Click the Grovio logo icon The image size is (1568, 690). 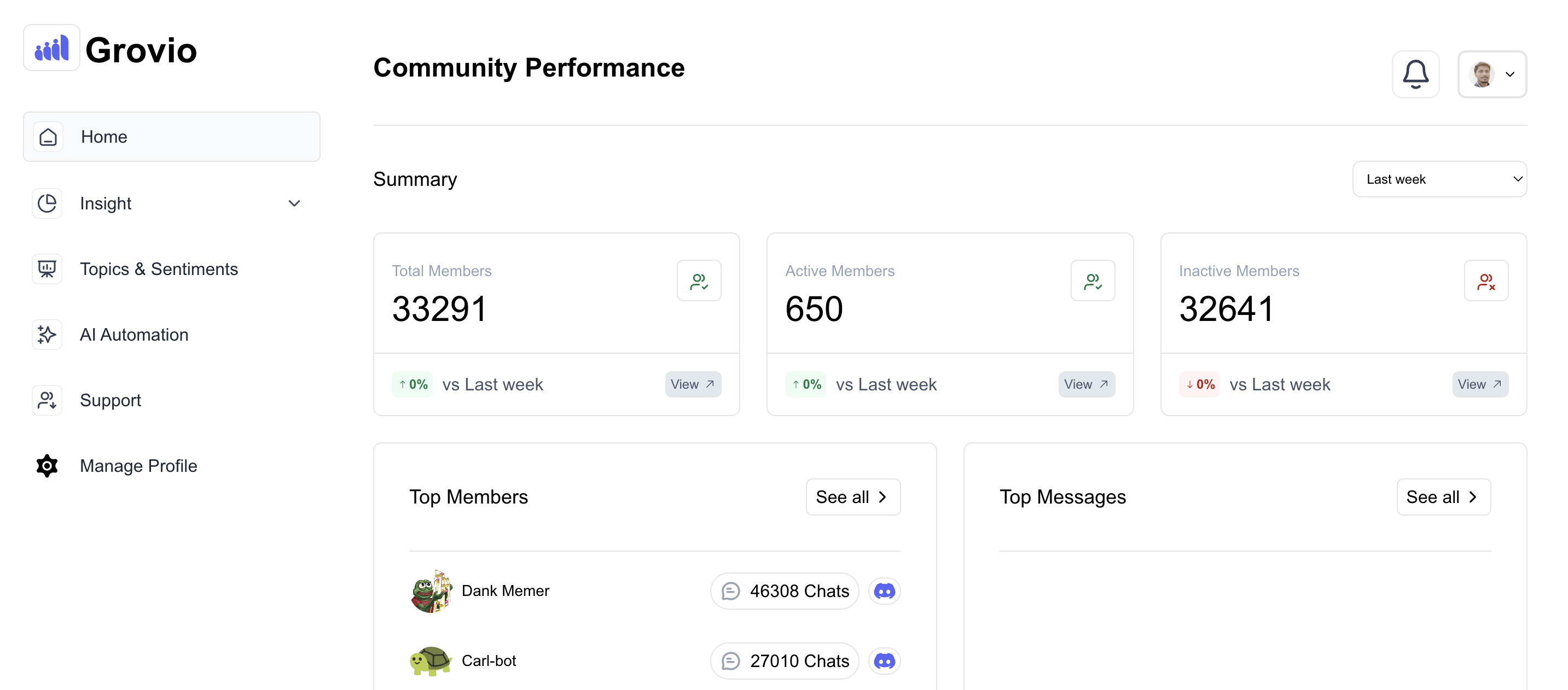click(x=52, y=48)
